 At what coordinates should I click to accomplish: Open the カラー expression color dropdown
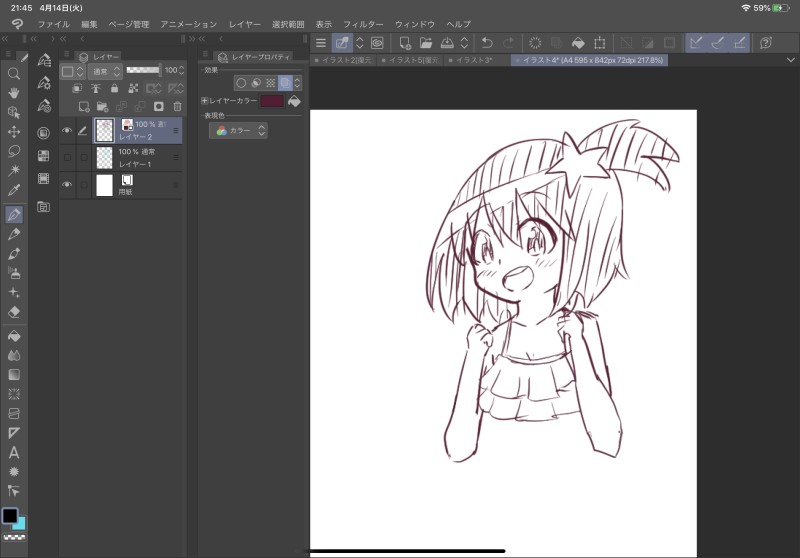pos(239,131)
